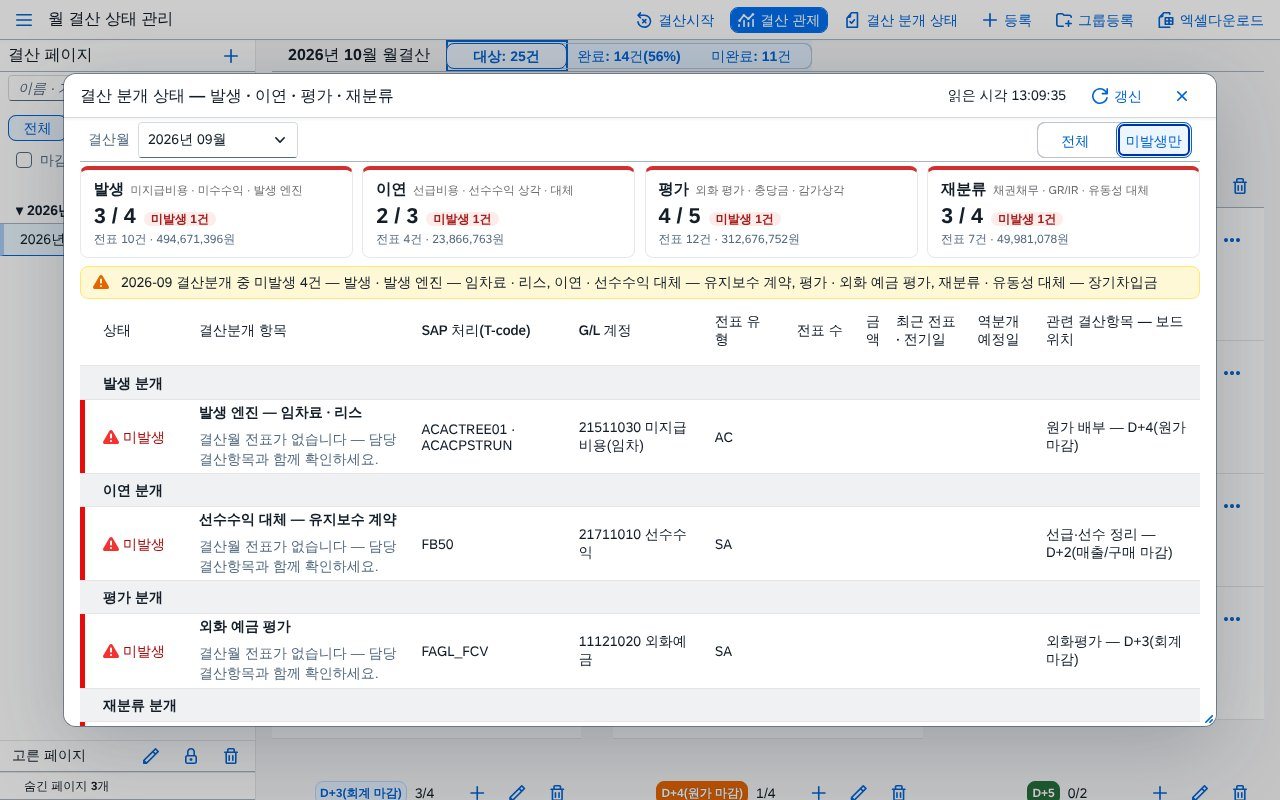The image size is (1280, 800).
Task: Click the 이름 search field in sidebar
Action: [x=36, y=89]
